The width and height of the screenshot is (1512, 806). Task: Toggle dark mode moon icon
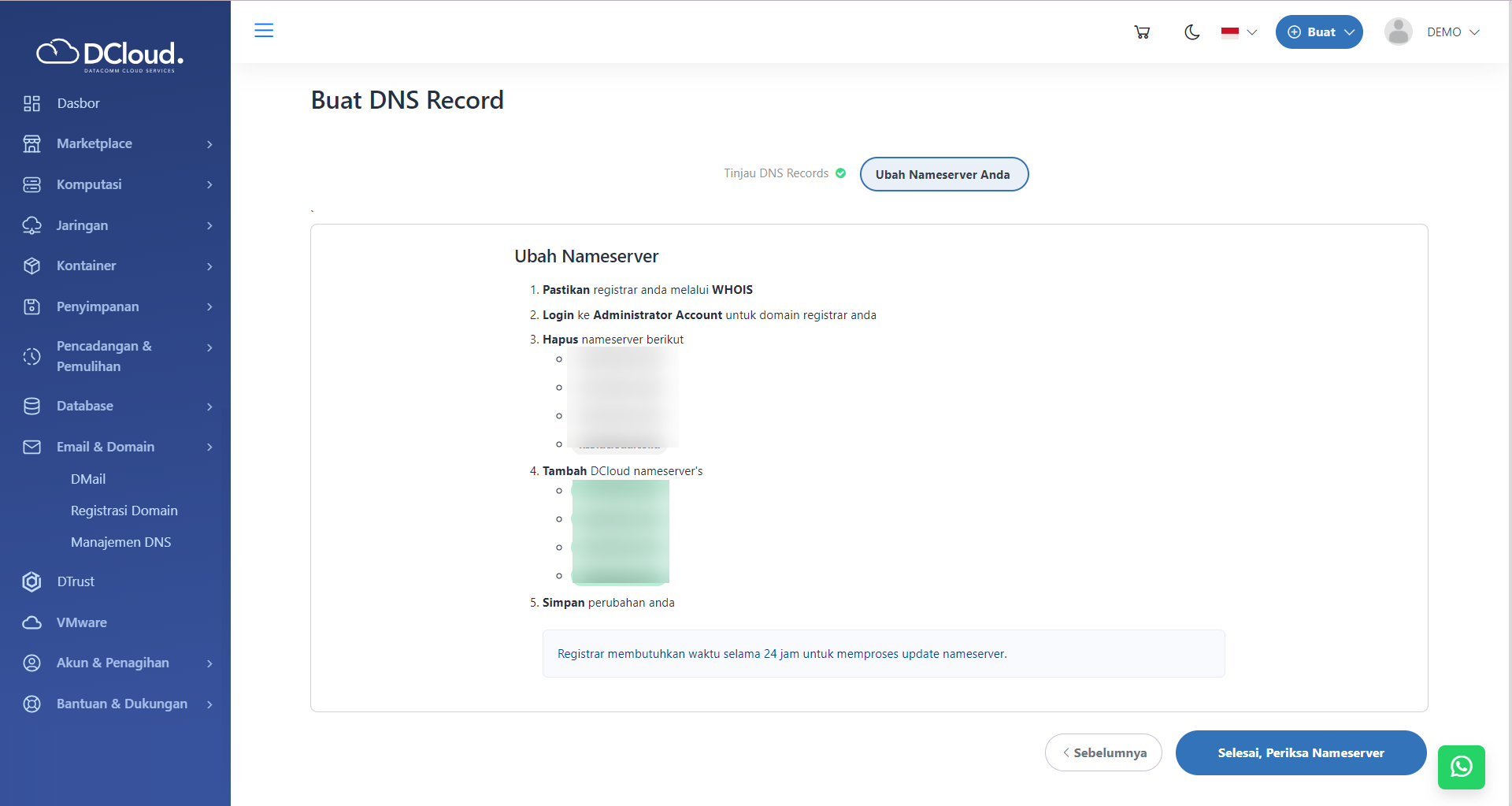[1191, 32]
